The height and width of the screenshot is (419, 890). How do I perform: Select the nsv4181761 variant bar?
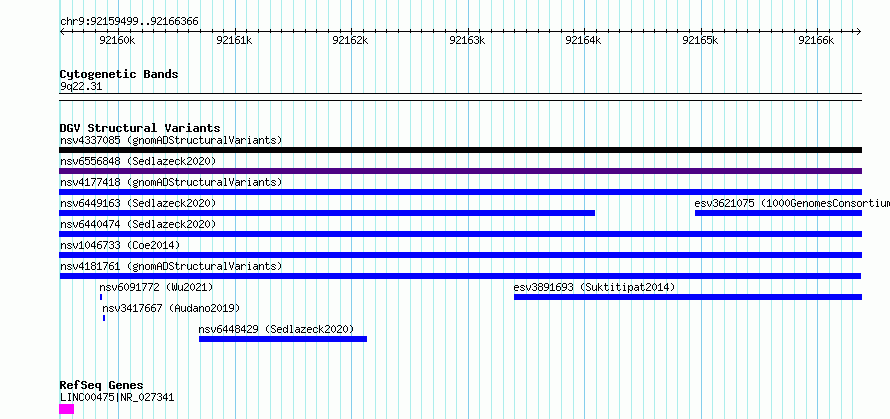coord(460,276)
